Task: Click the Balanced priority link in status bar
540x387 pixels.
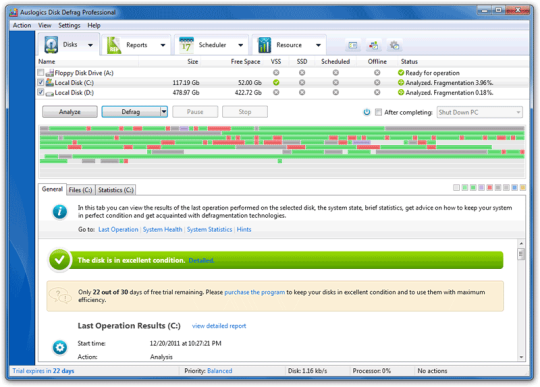Action: (220, 371)
